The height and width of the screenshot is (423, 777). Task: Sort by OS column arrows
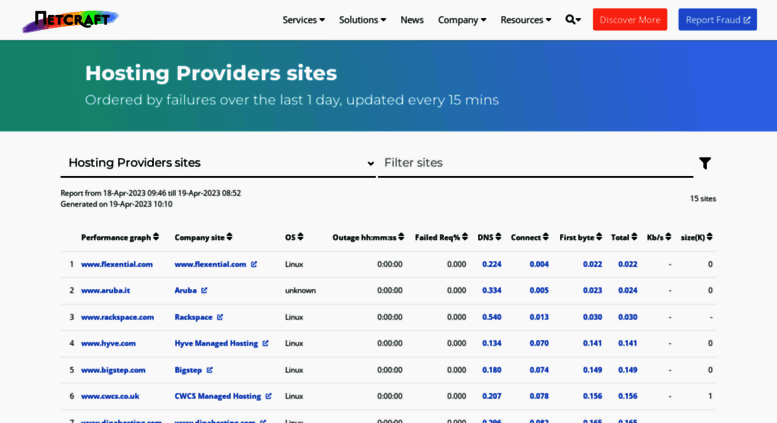(x=300, y=237)
